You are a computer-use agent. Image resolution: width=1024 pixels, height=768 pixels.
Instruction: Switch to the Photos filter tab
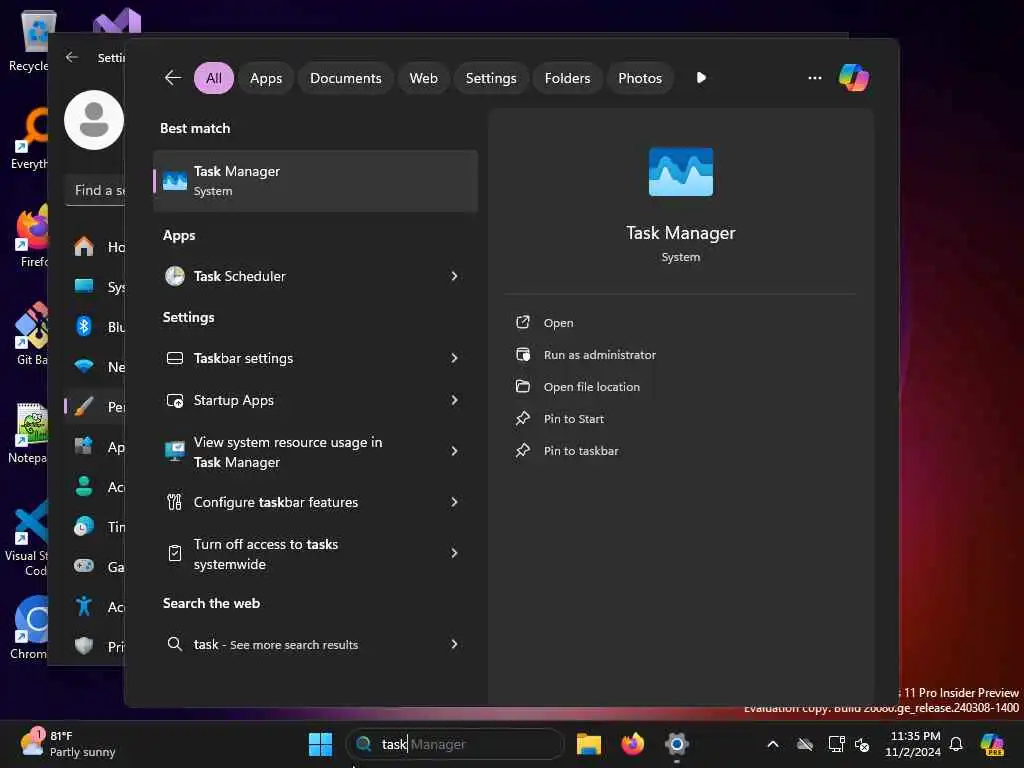tap(640, 78)
